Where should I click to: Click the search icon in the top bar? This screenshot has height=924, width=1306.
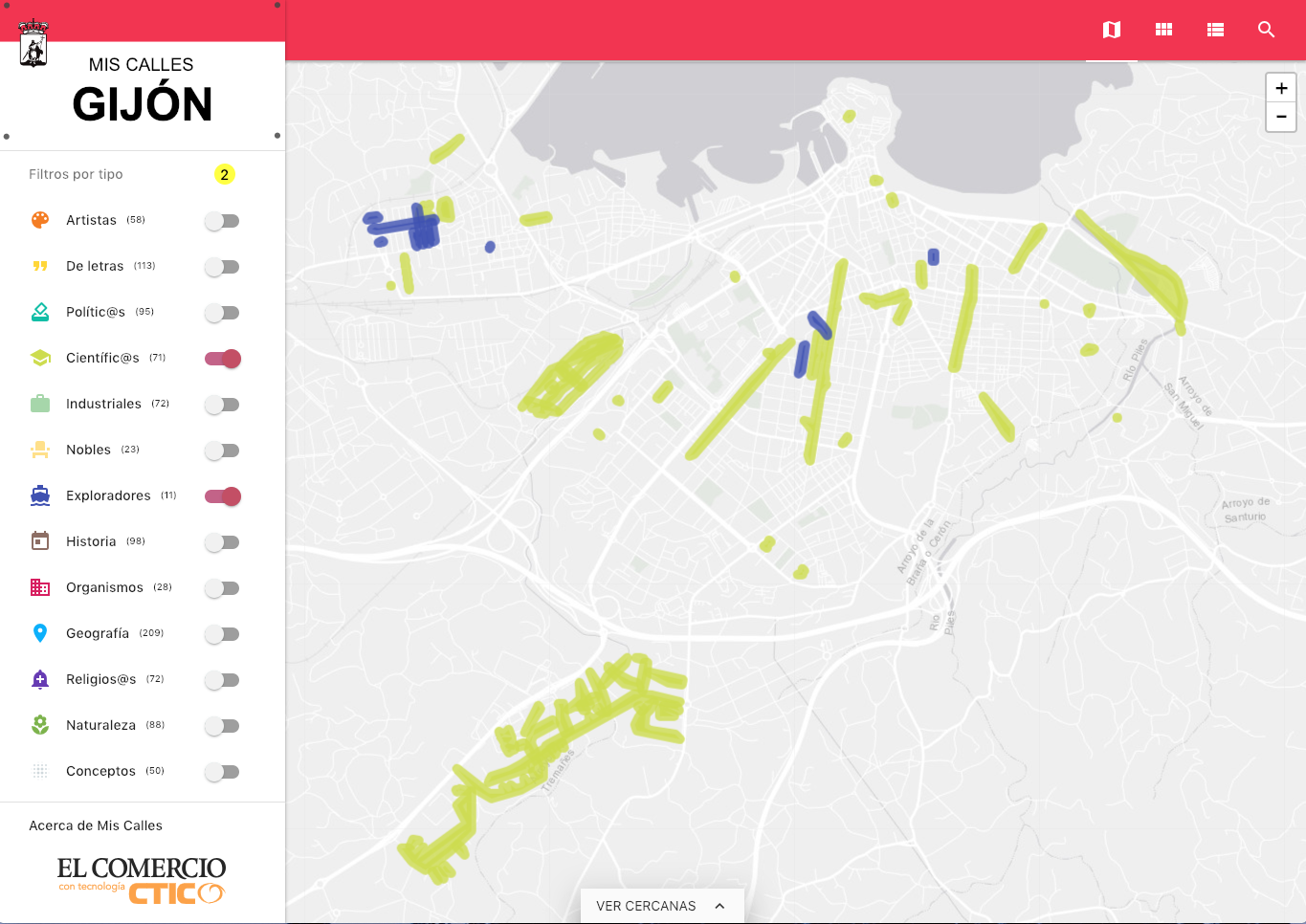click(1267, 30)
